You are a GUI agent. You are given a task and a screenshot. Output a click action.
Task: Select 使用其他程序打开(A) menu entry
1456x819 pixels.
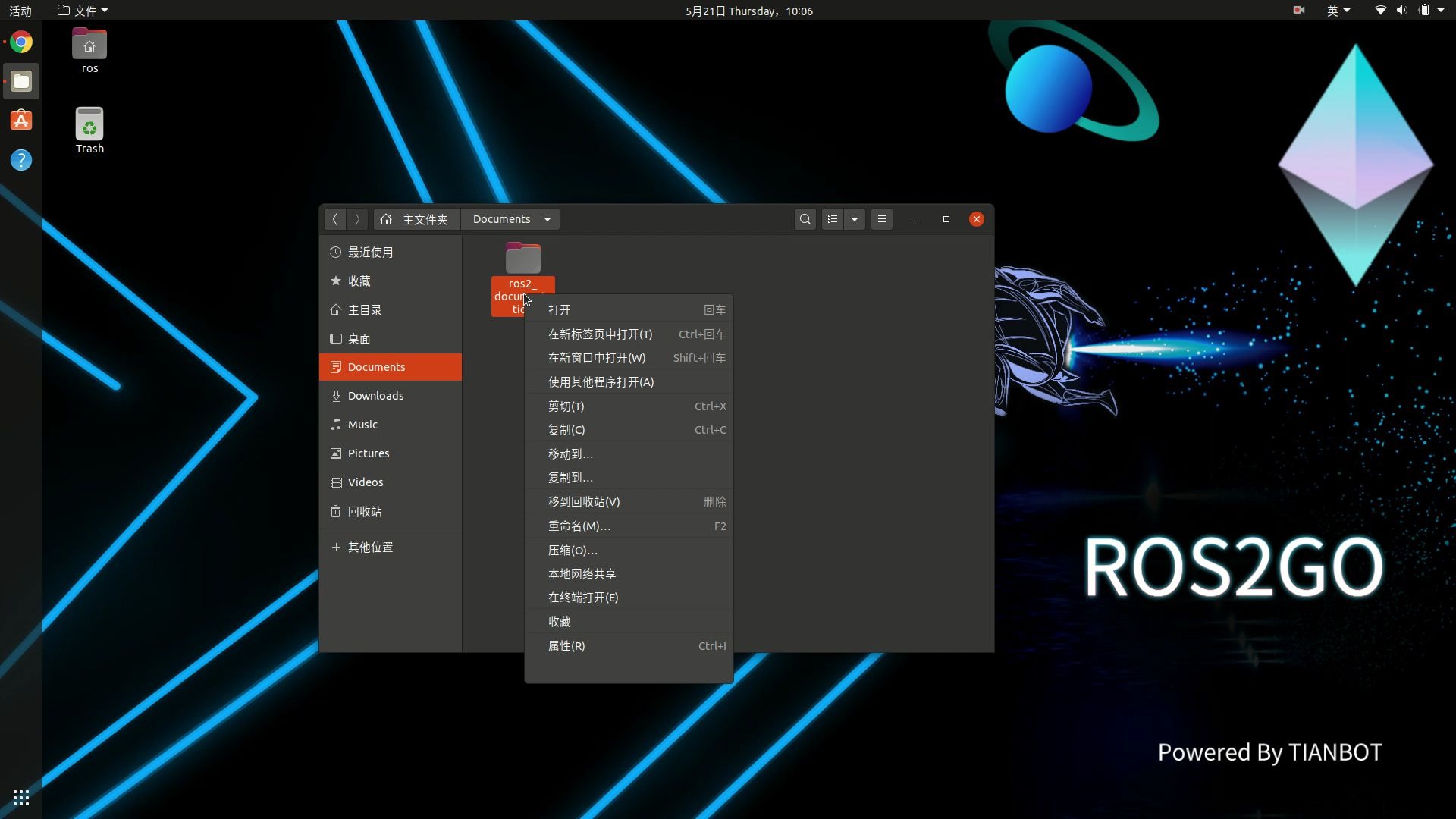coord(629,382)
